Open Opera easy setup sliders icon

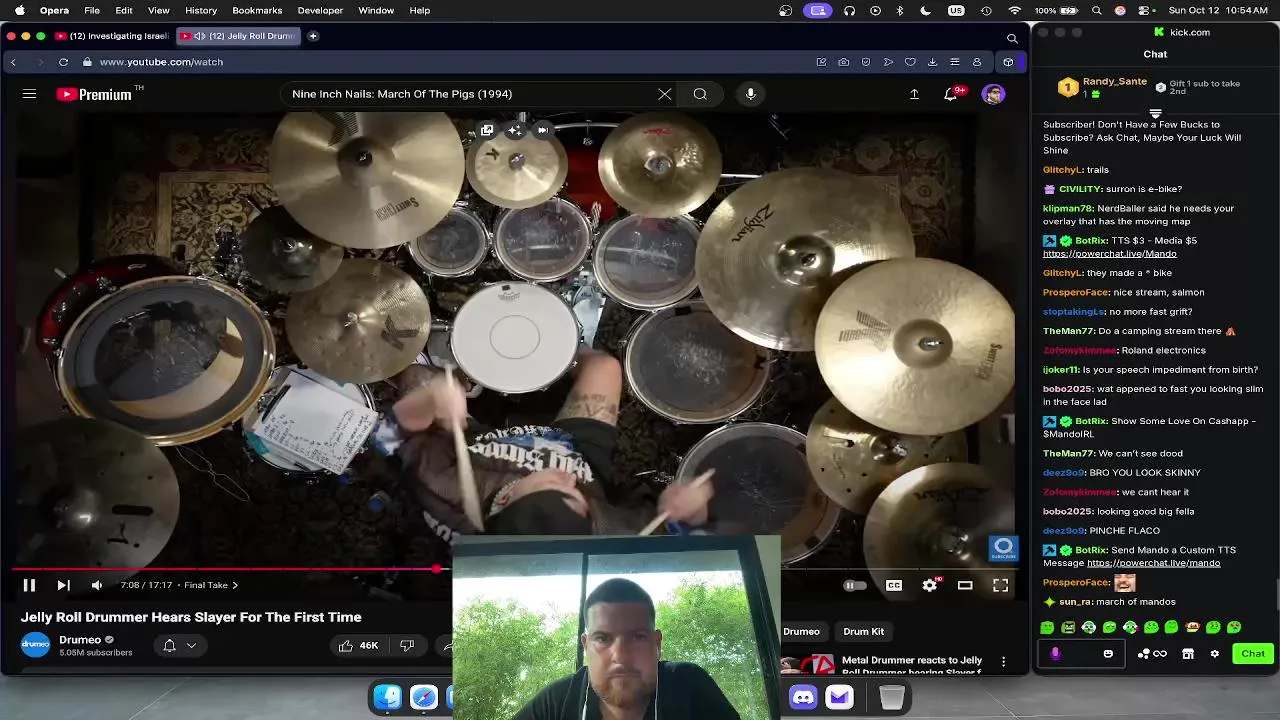[954, 62]
